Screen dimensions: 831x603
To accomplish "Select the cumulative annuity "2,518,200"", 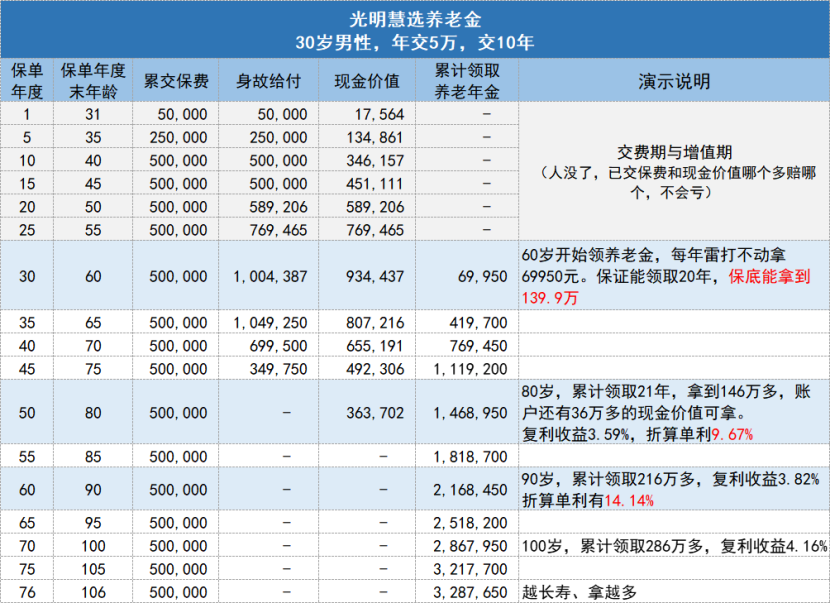I will click(470, 523).
